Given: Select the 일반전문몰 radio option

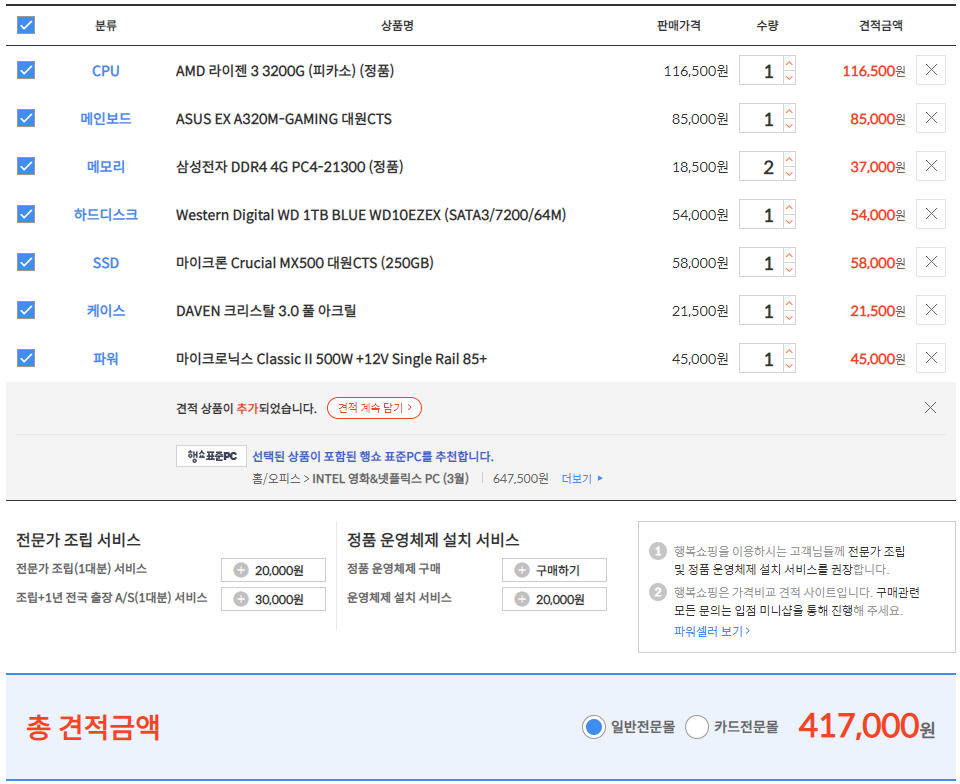Looking at the screenshot, I should [x=594, y=727].
